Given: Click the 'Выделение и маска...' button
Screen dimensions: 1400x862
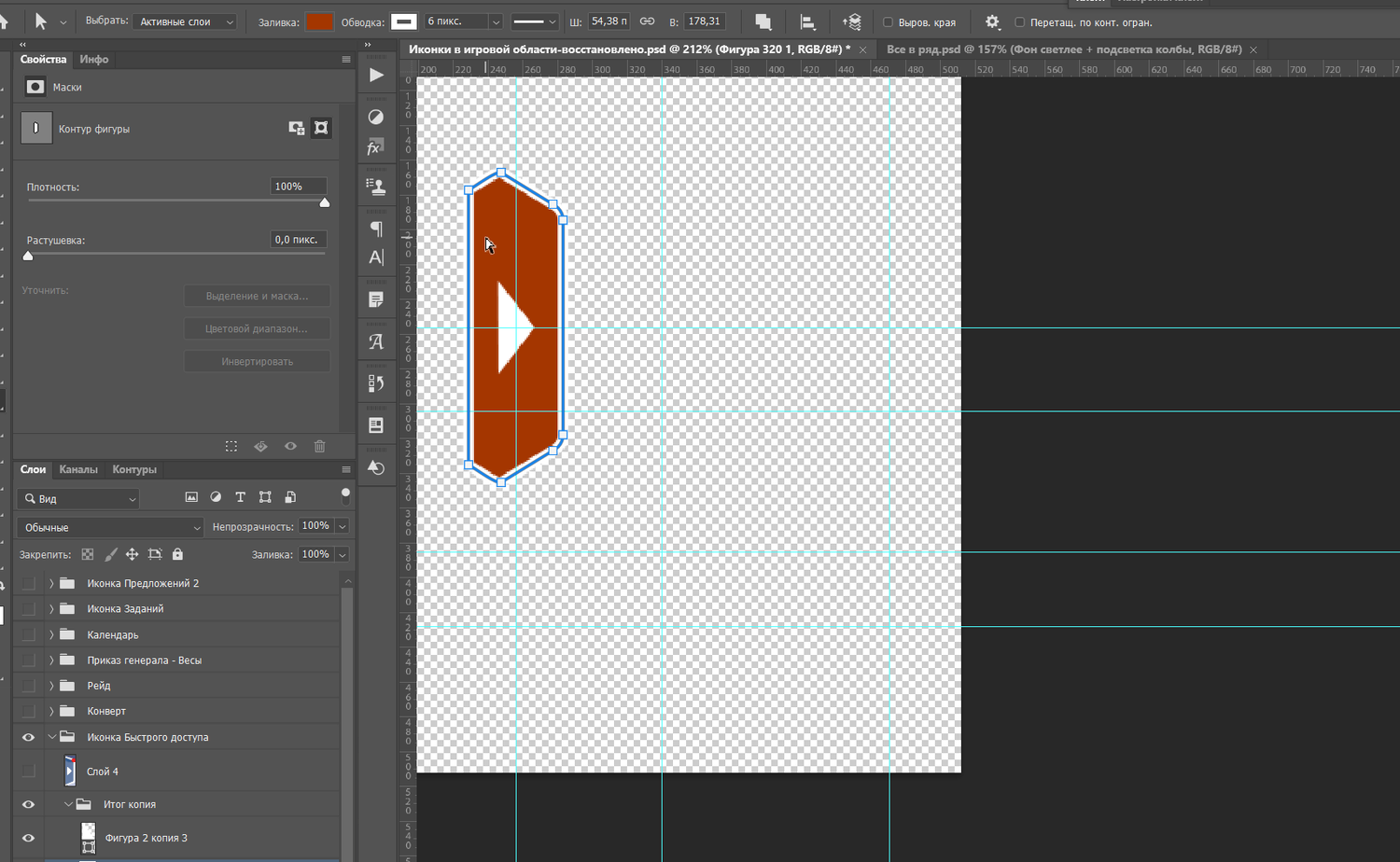Looking at the screenshot, I should 257,296.
